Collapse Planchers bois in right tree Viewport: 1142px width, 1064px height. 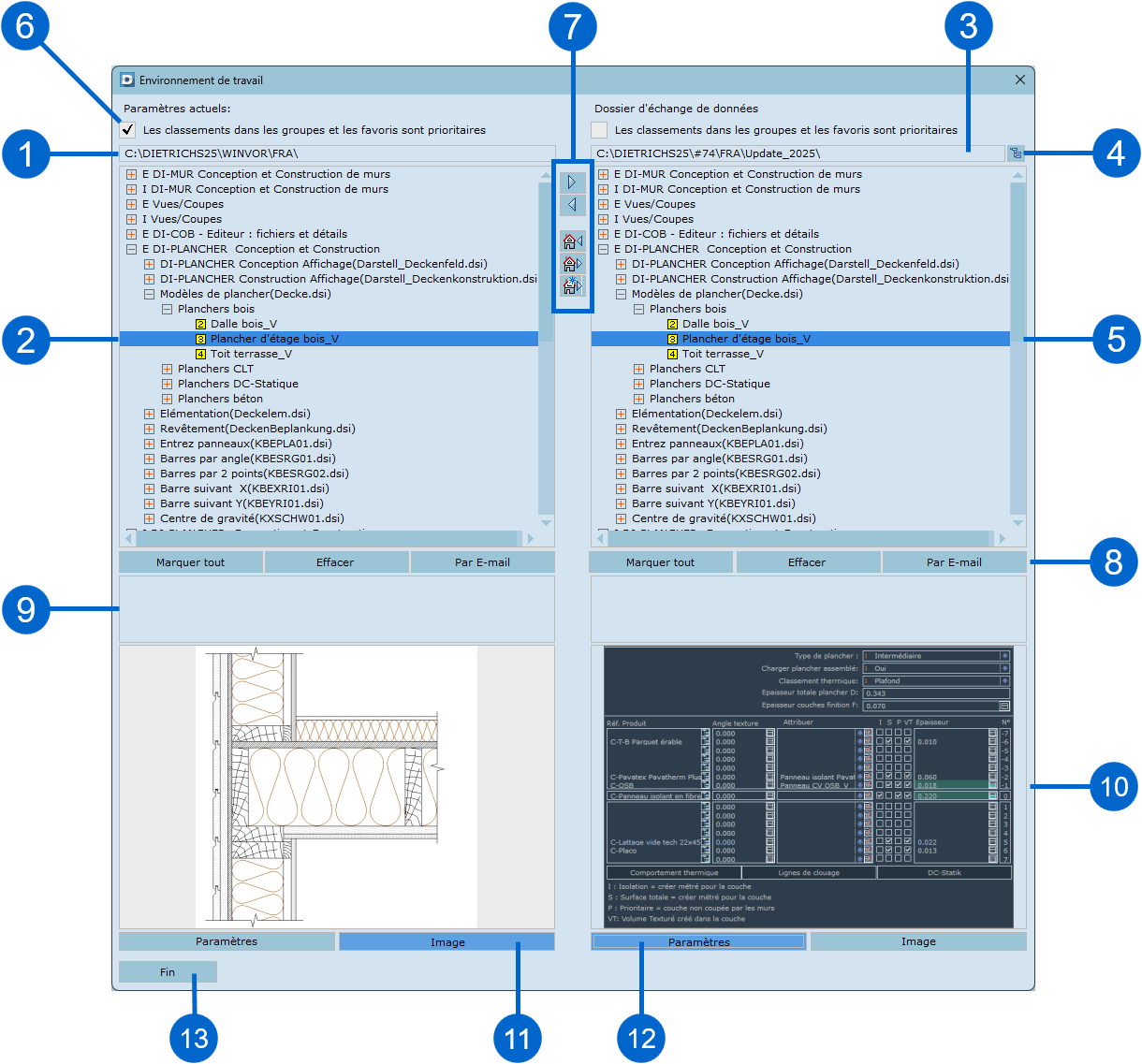click(x=638, y=309)
